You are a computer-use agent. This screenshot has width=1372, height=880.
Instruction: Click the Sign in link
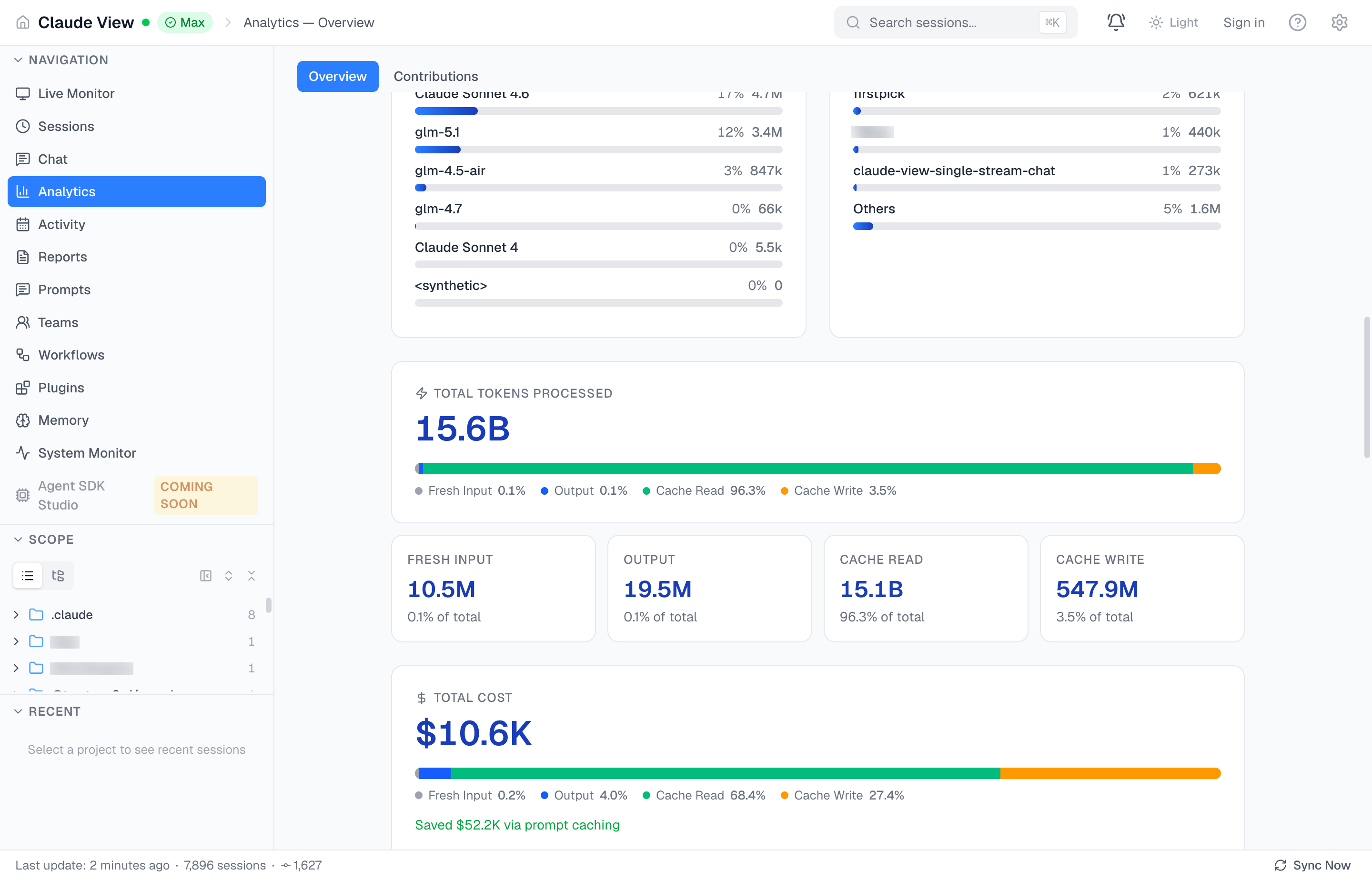[x=1243, y=22]
